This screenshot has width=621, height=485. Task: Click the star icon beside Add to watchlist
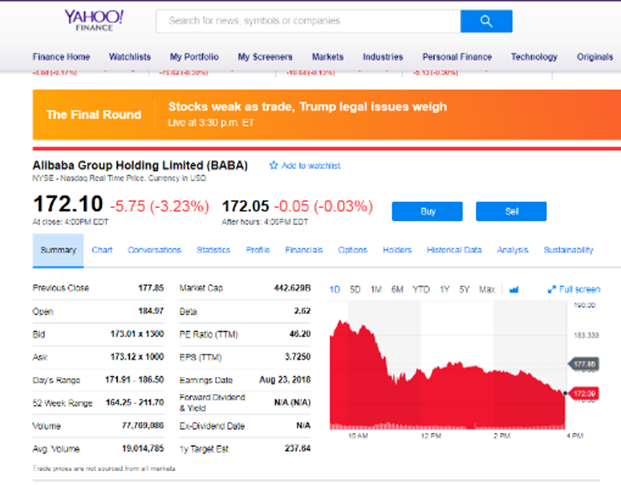click(x=273, y=165)
